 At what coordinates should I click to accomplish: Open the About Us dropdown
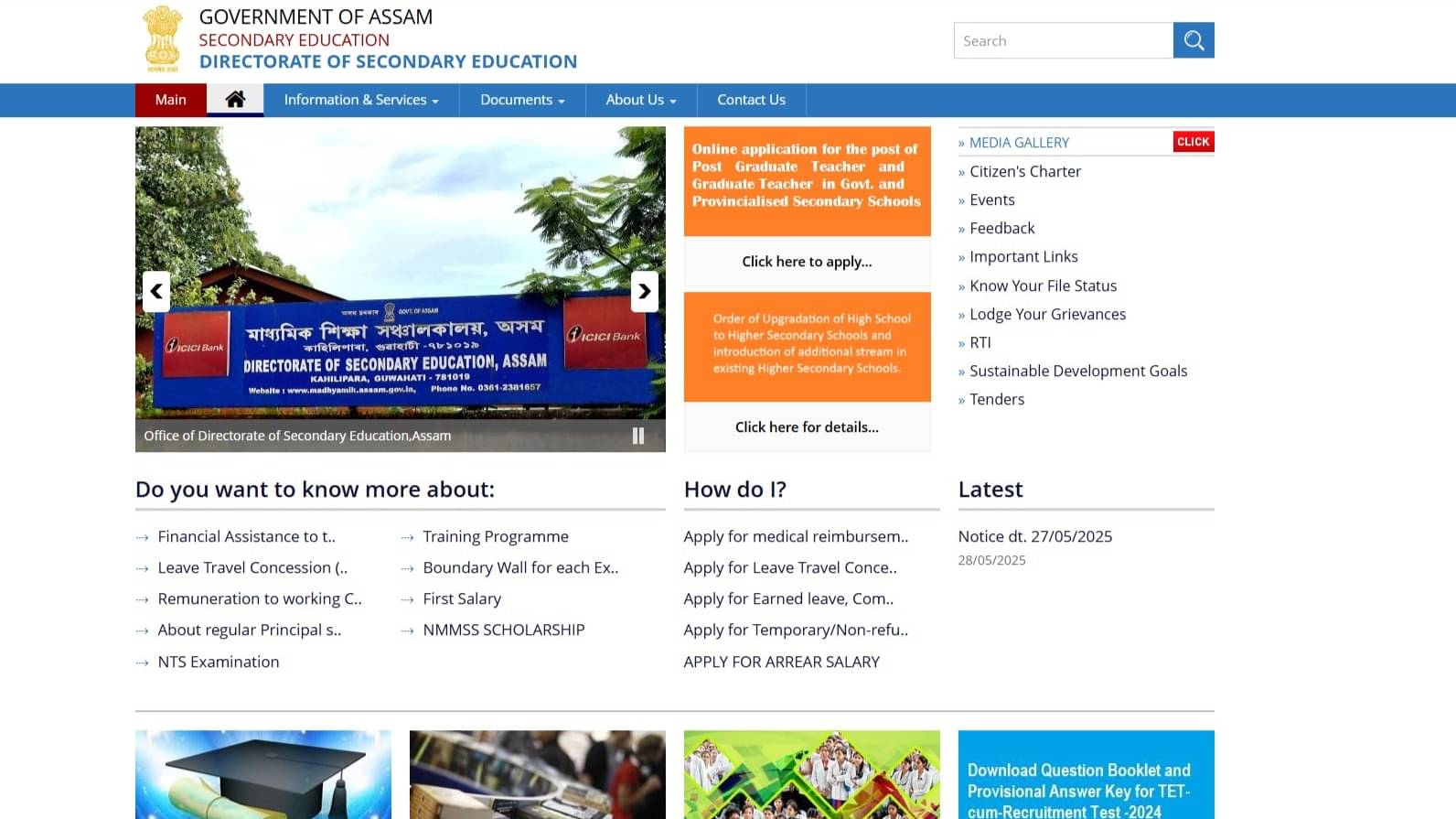pos(641,100)
